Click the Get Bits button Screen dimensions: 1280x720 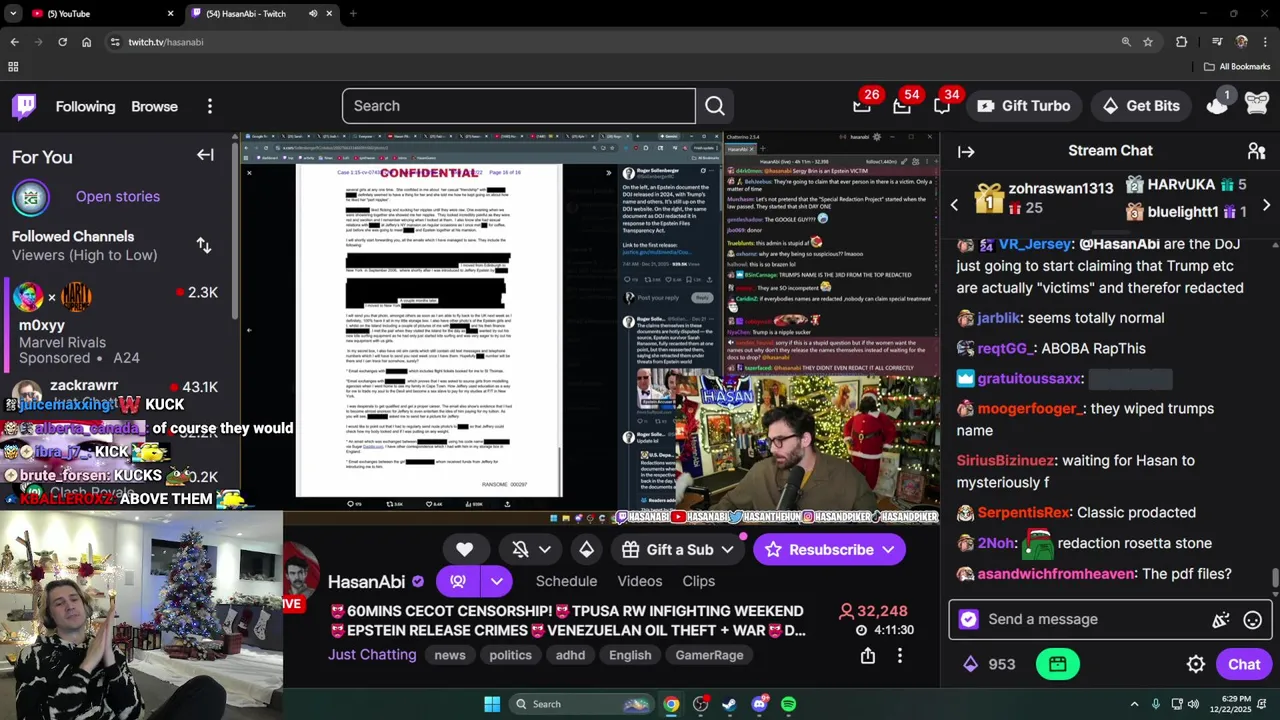pos(1140,106)
